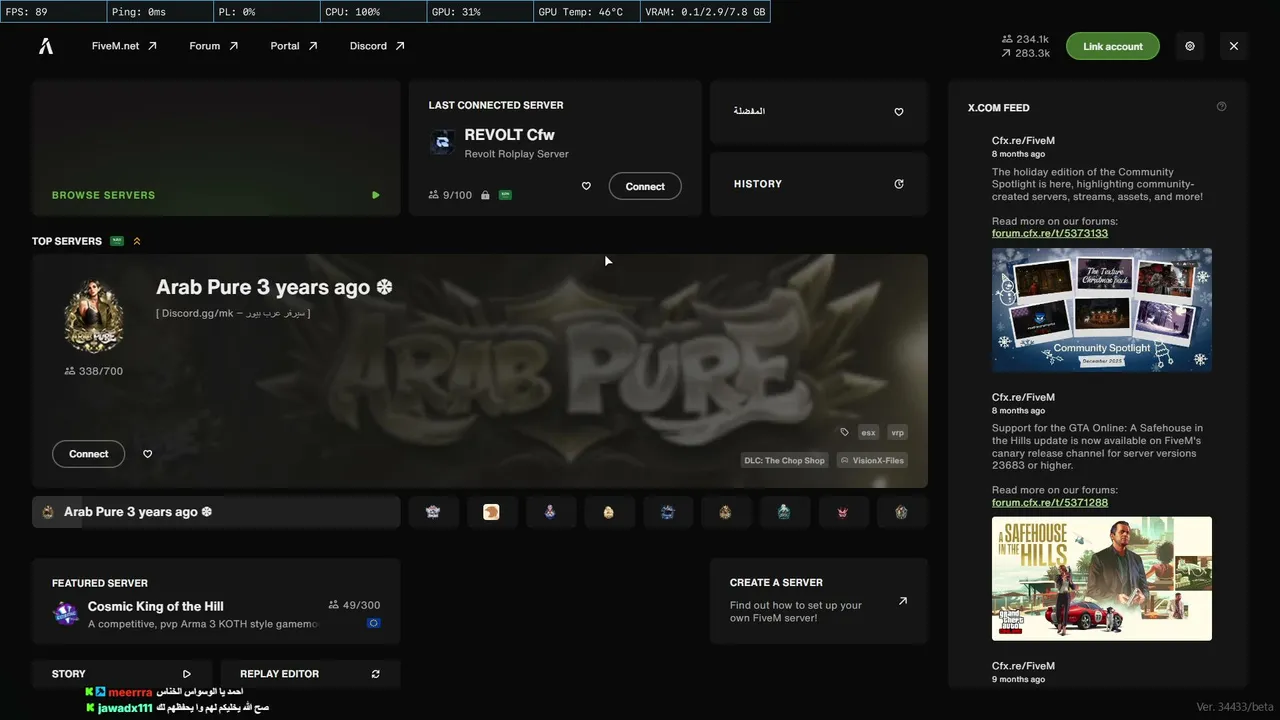Open the Cosmic King of the Hill featured server
The height and width of the screenshot is (720, 1280).
coord(216,600)
